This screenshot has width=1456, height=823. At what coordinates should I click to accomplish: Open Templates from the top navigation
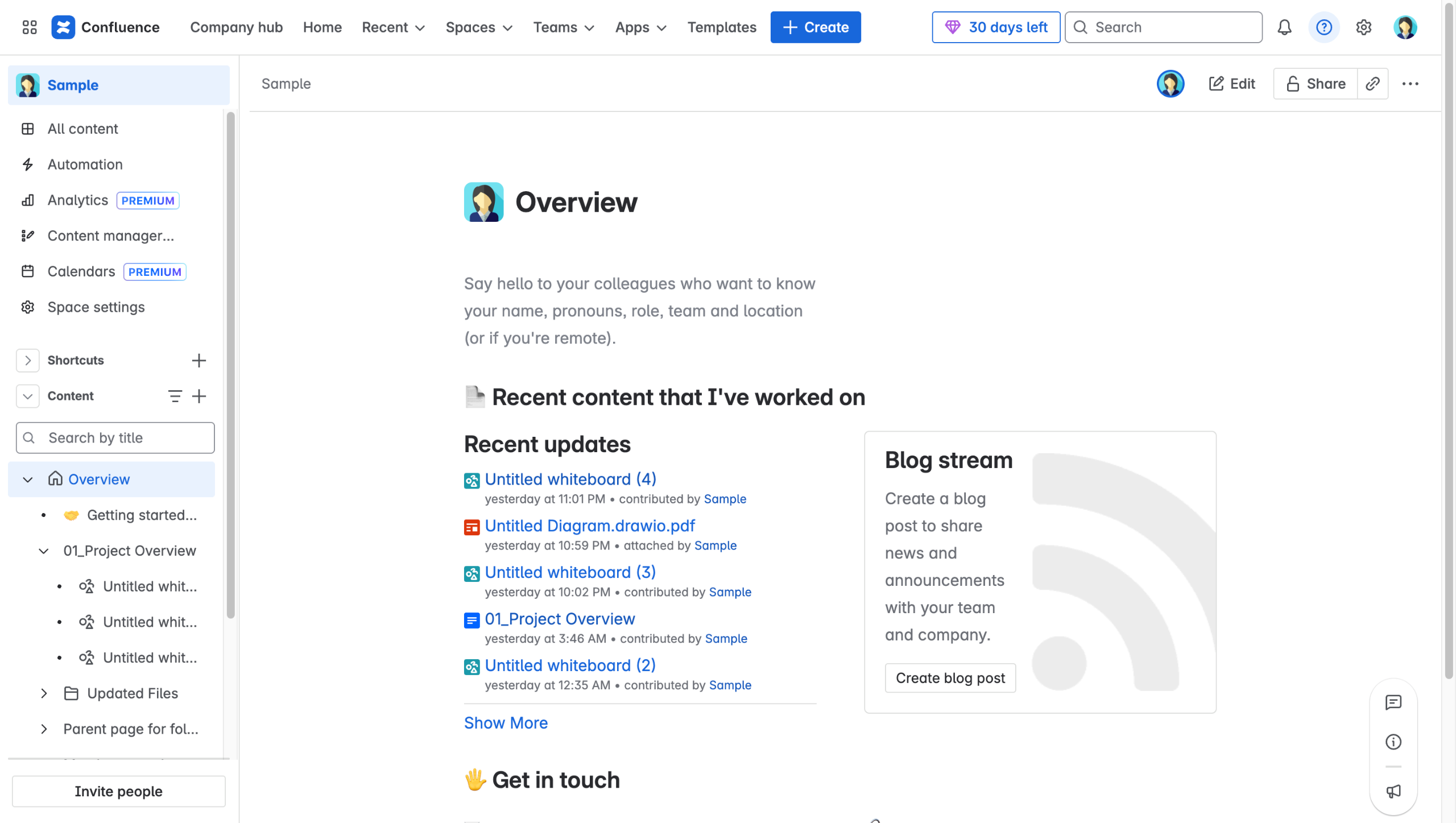point(722,27)
